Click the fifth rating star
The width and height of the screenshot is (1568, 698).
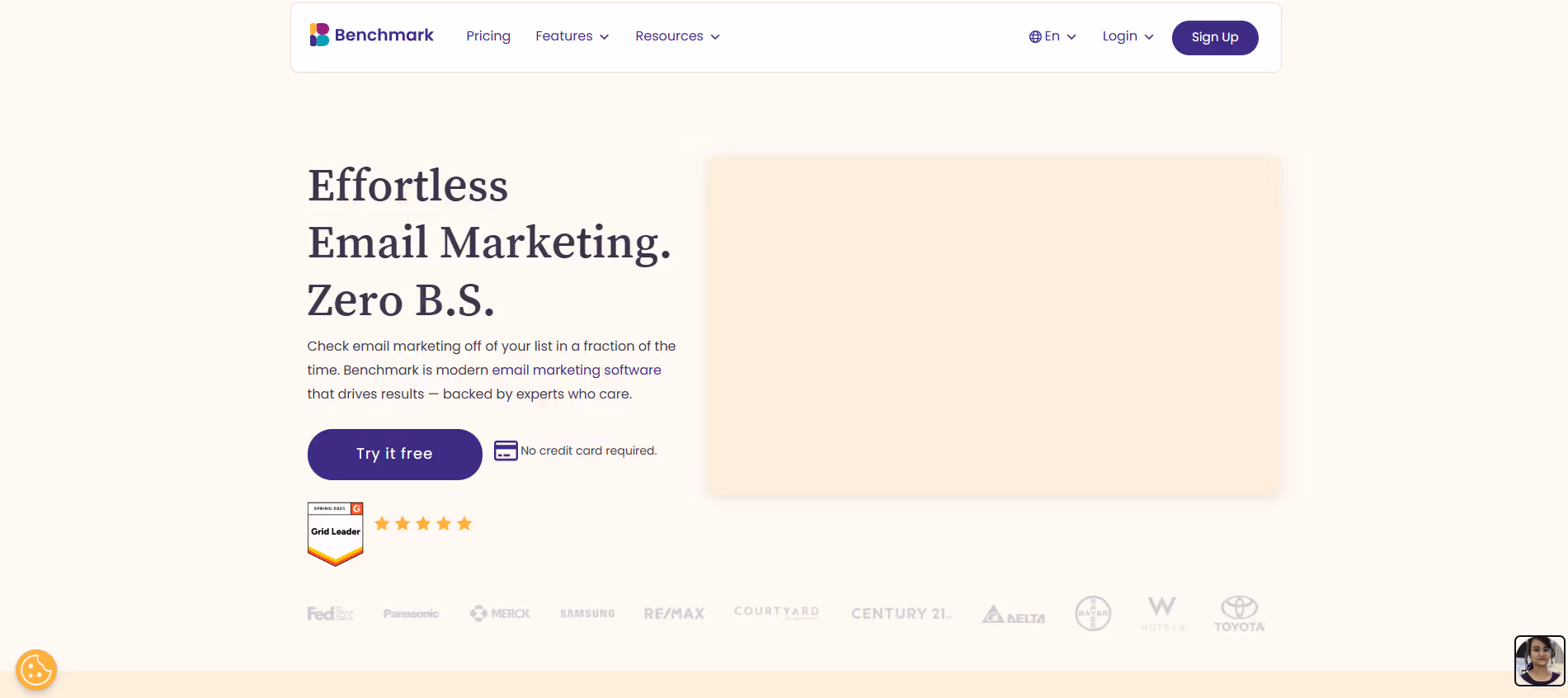click(464, 522)
